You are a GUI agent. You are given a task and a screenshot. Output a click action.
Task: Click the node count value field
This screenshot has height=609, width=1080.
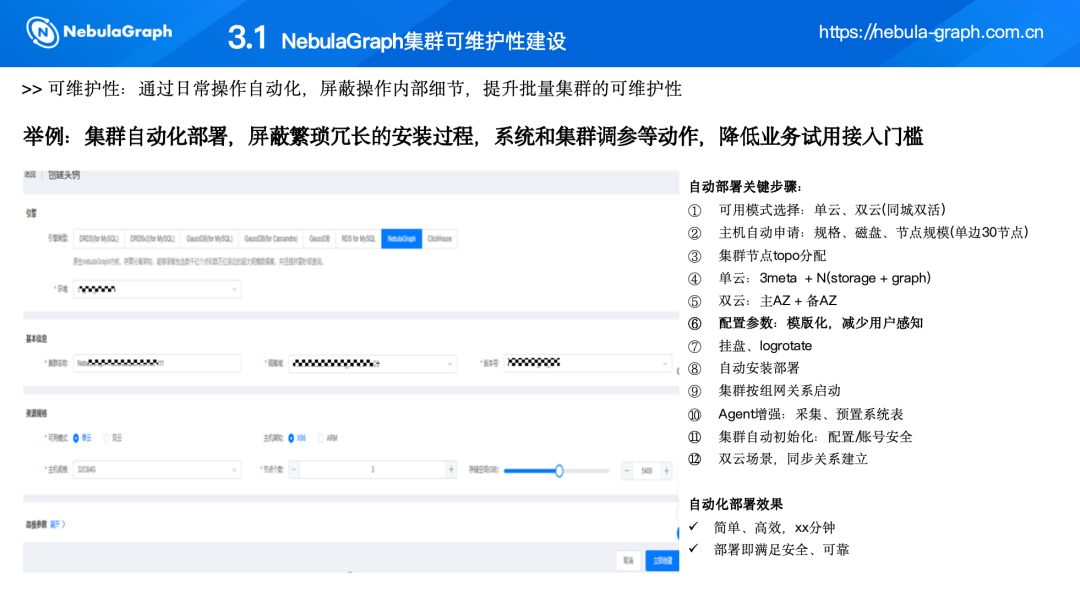(373, 470)
